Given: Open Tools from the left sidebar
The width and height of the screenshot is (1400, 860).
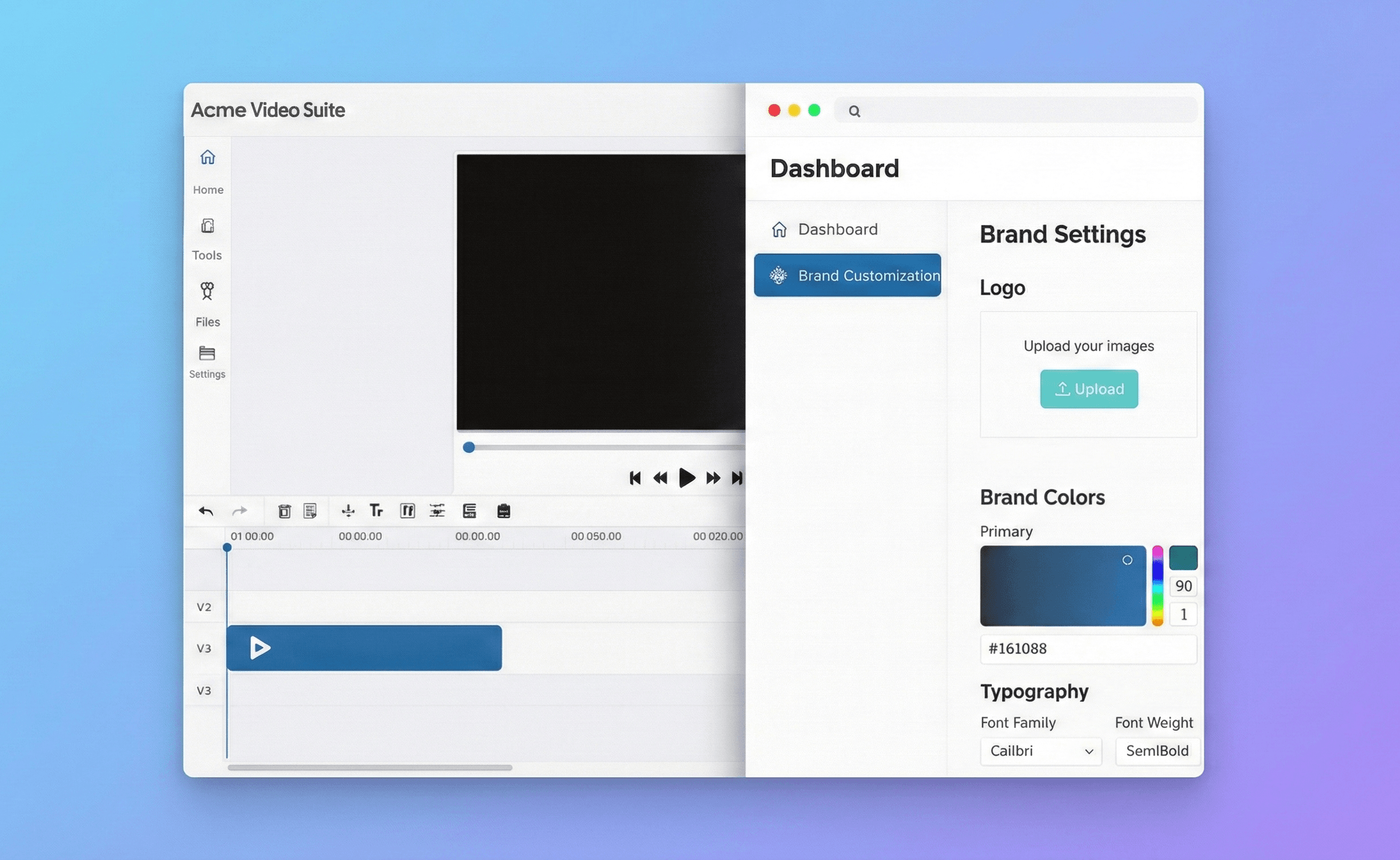Looking at the screenshot, I should click(207, 226).
